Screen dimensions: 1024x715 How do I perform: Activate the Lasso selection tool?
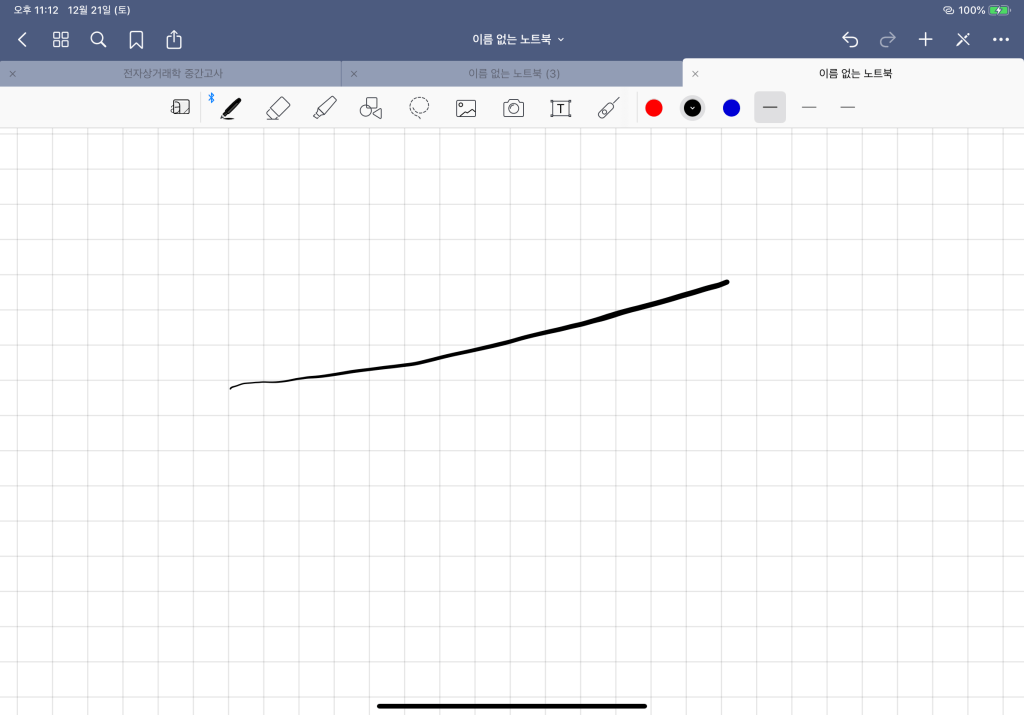(x=419, y=108)
